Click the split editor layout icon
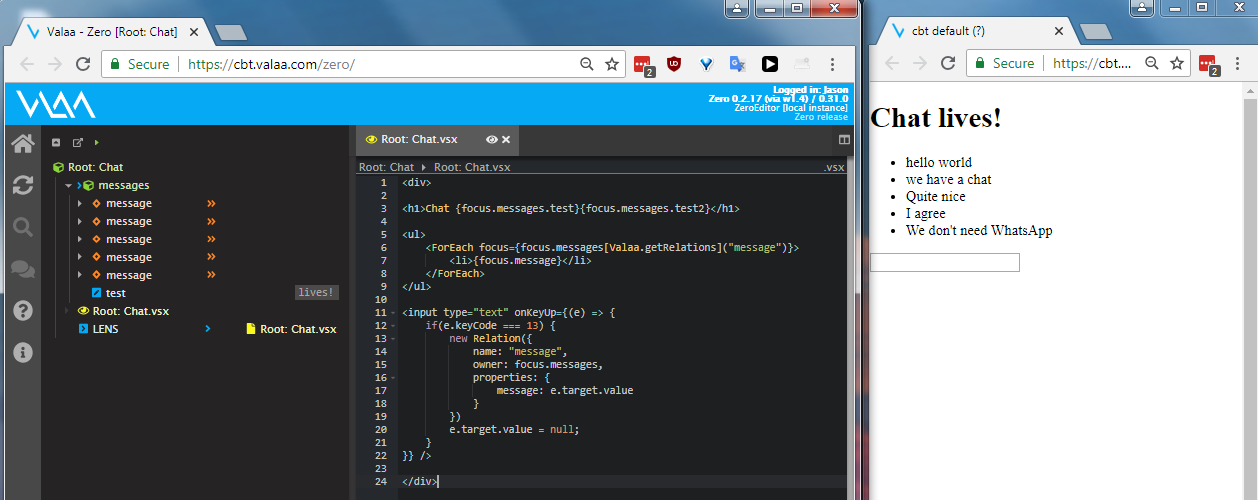 (x=844, y=140)
